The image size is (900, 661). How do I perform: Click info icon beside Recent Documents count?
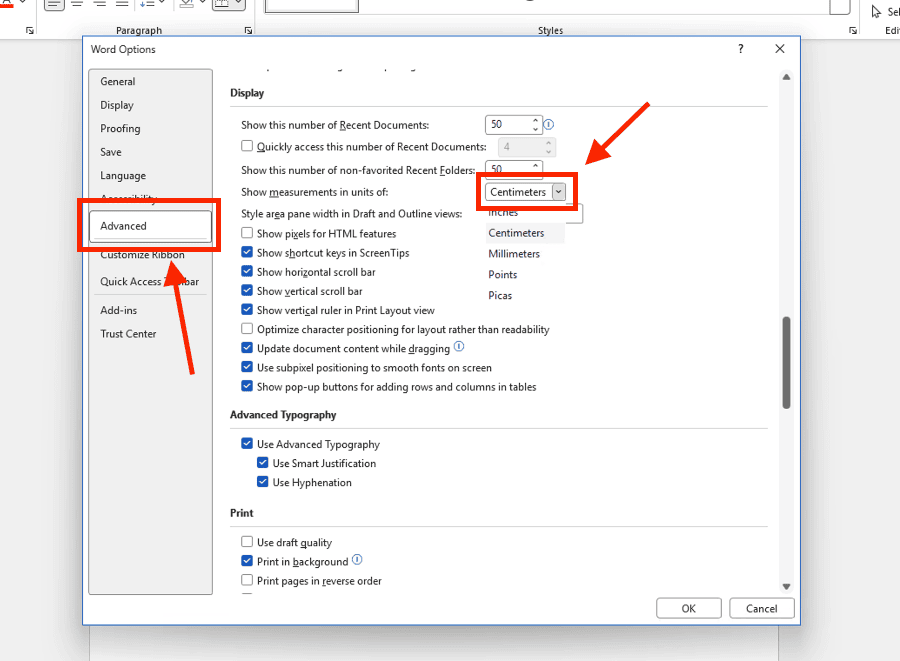[549, 125]
